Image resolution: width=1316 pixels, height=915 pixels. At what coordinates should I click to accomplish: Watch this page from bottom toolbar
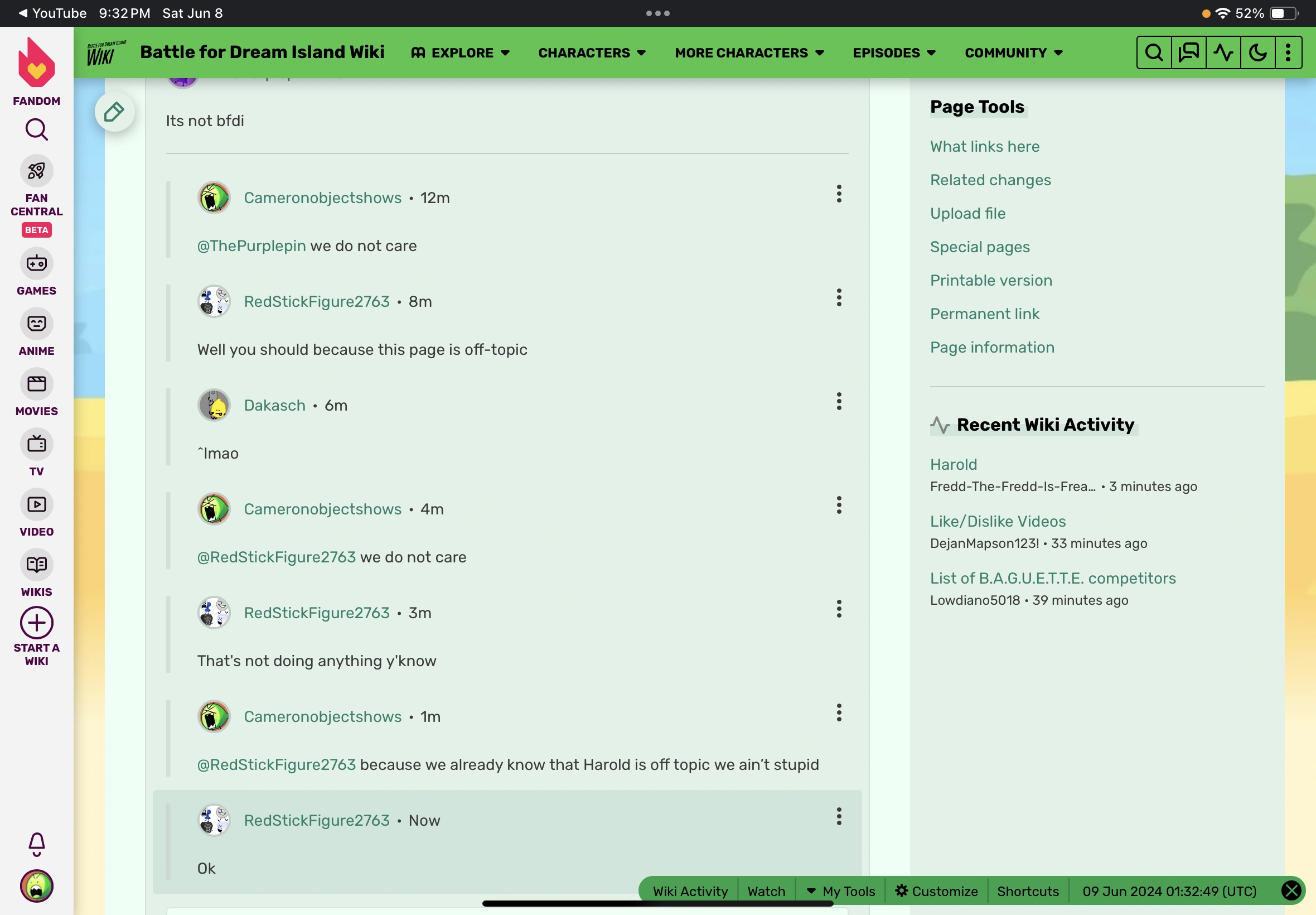(766, 891)
